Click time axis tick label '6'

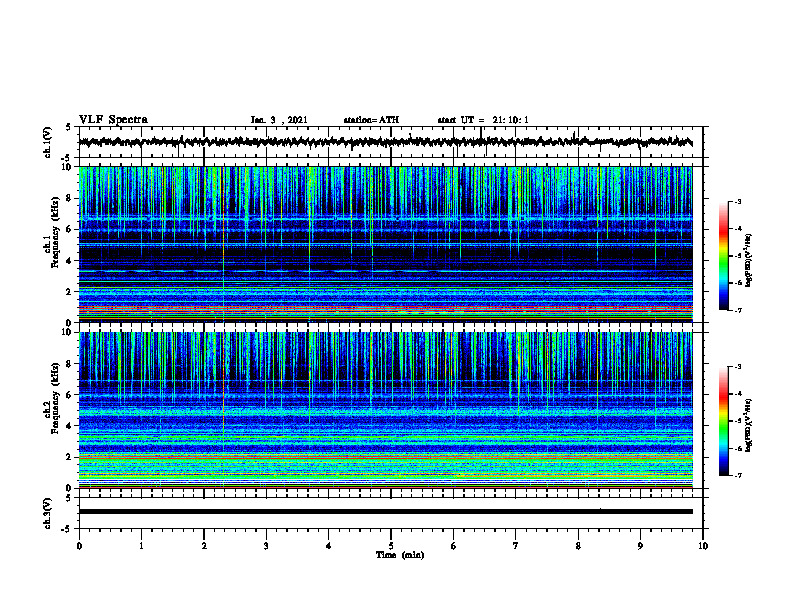[x=454, y=546]
